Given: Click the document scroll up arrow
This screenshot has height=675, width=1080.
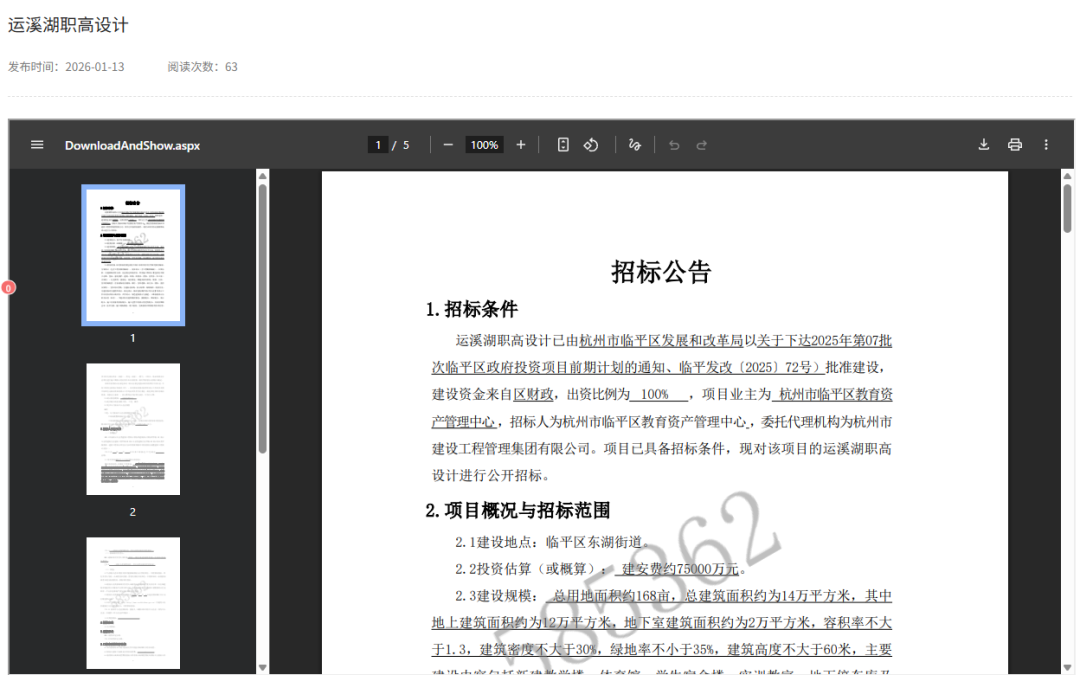Looking at the screenshot, I should point(1068,176).
